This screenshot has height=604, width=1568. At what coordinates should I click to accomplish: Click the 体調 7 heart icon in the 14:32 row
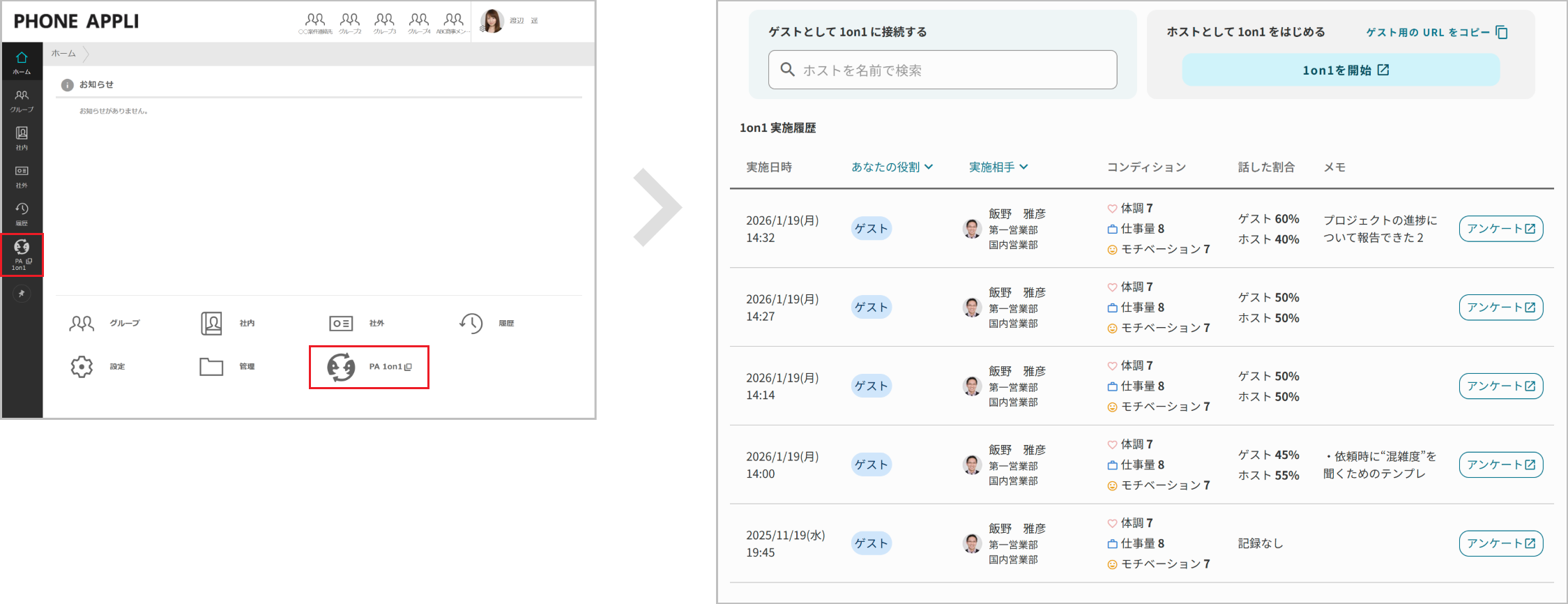pos(1112,209)
